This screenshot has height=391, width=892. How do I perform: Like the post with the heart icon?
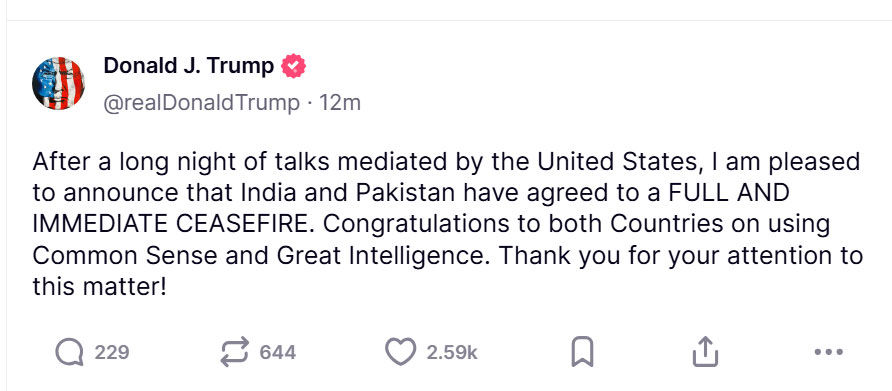point(400,352)
